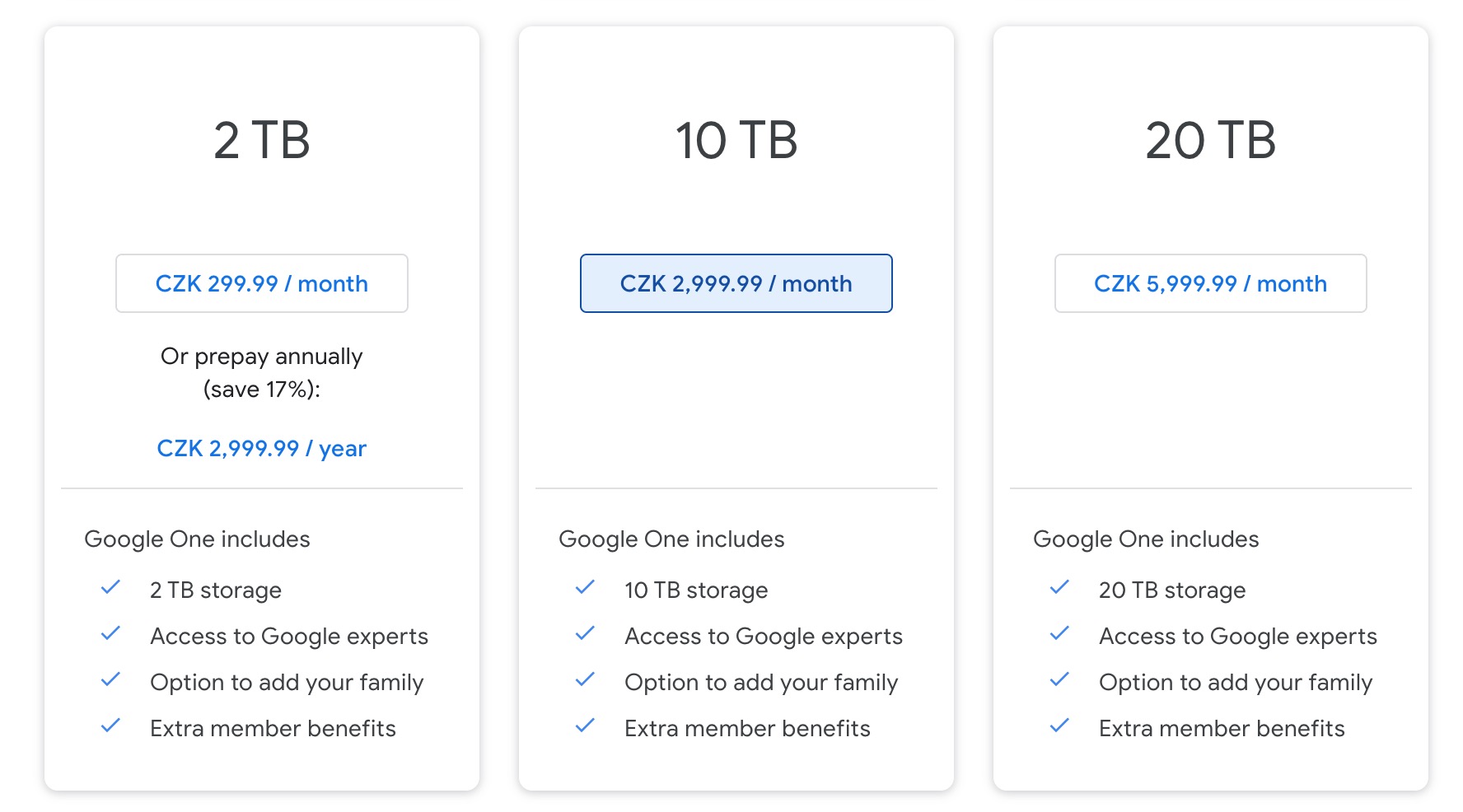The image size is (1463, 812).
Task: Click the checkmark beside 10 TB storage
Action: [x=585, y=588]
